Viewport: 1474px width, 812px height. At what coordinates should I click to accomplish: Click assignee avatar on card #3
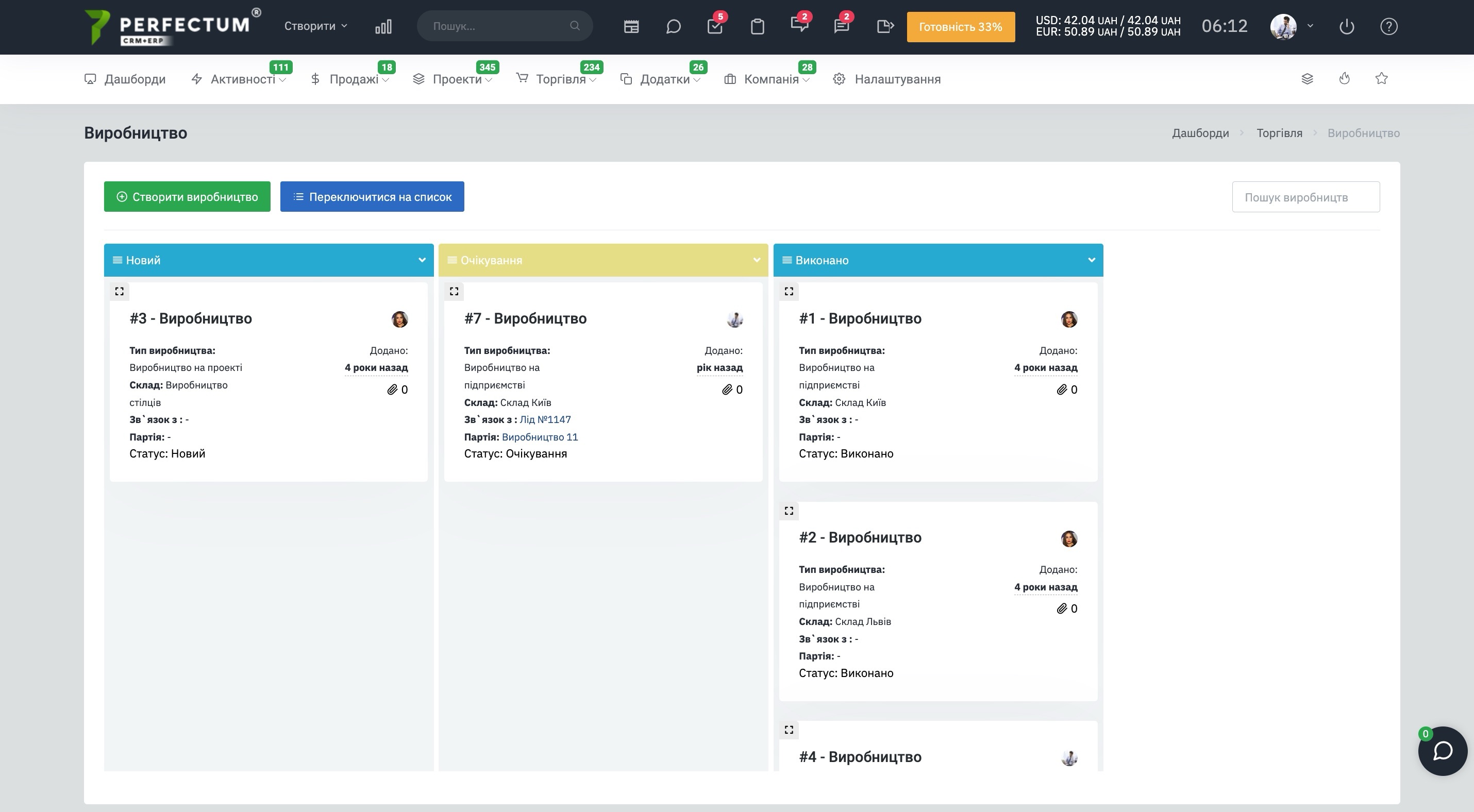pos(399,319)
